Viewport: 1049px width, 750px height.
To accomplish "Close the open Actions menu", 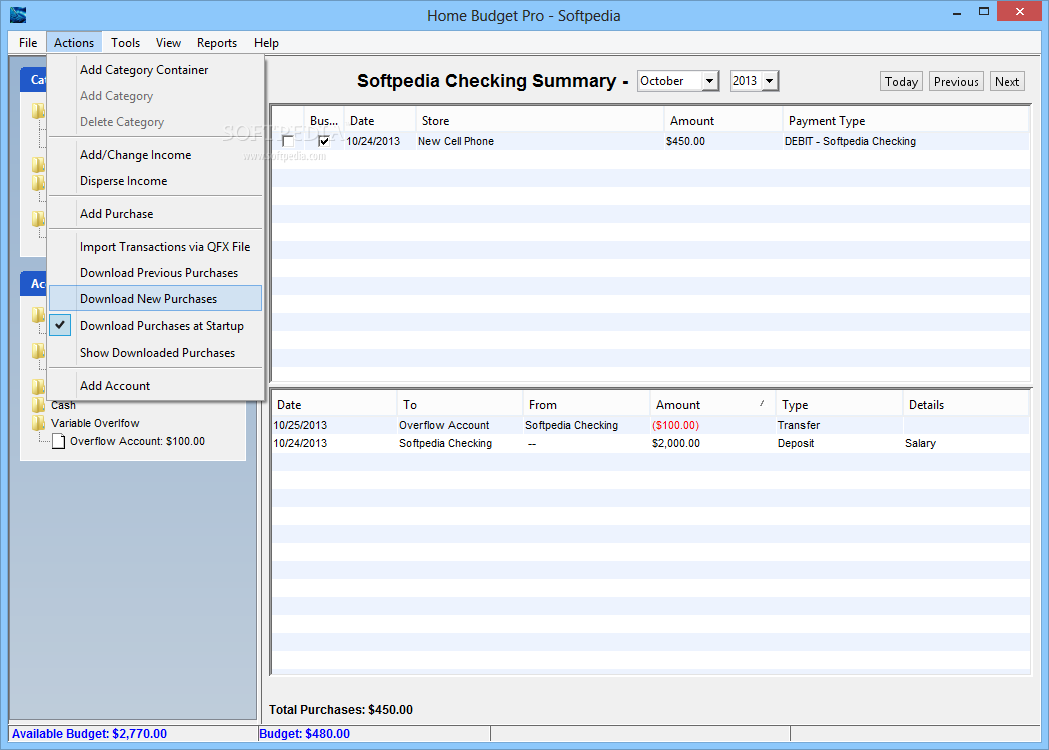I will (74, 43).
